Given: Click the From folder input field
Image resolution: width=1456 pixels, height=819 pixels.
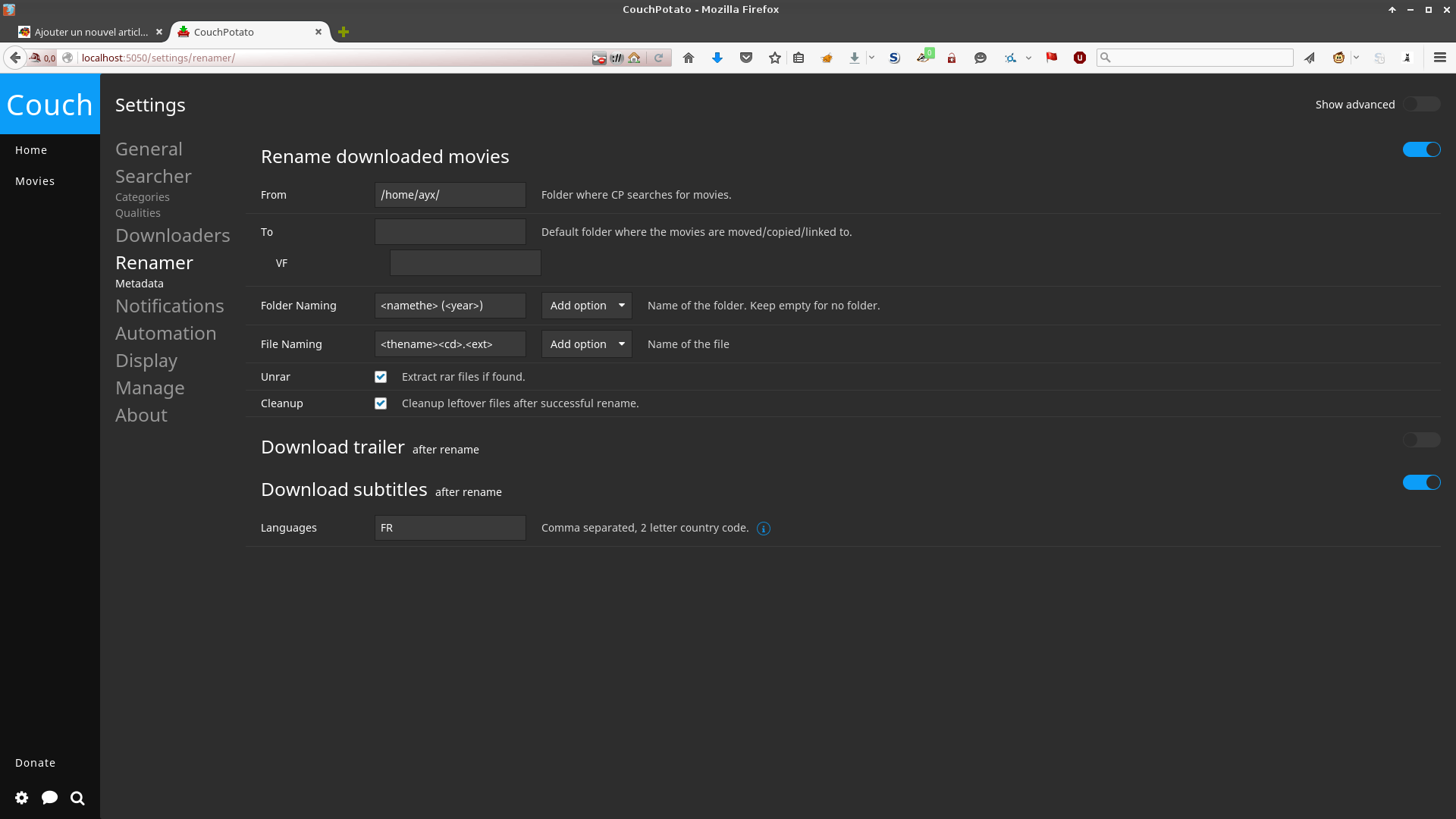Looking at the screenshot, I should [450, 195].
